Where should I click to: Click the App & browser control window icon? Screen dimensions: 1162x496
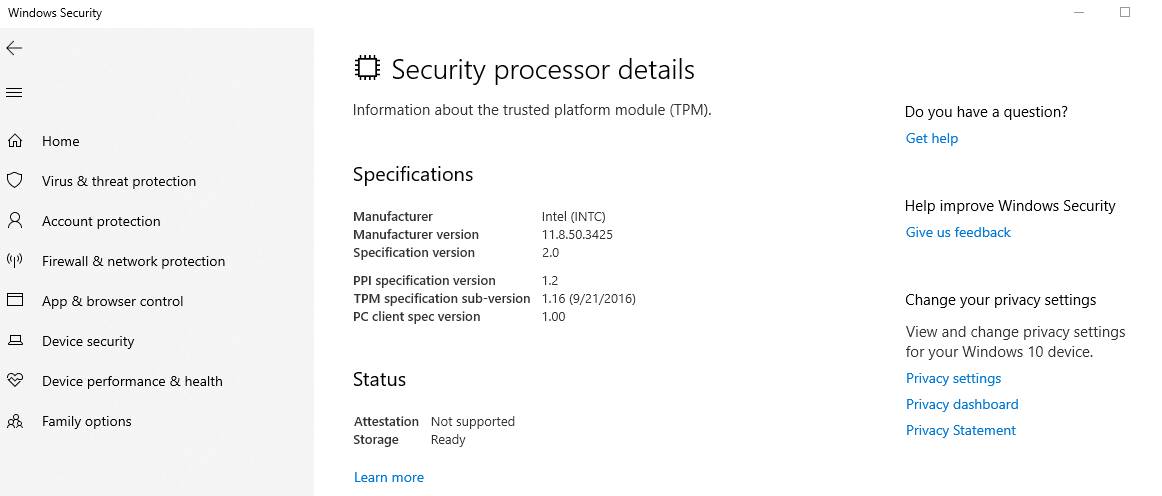click(15, 301)
